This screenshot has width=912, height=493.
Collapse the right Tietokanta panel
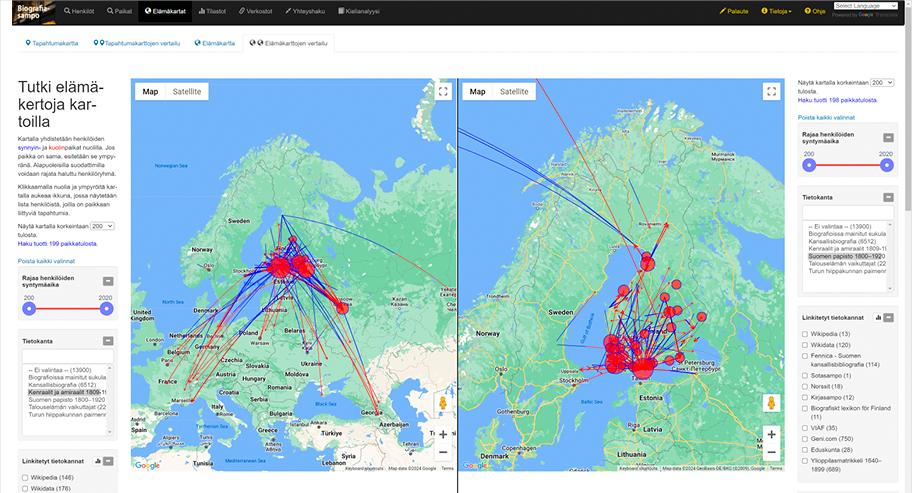[887, 198]
